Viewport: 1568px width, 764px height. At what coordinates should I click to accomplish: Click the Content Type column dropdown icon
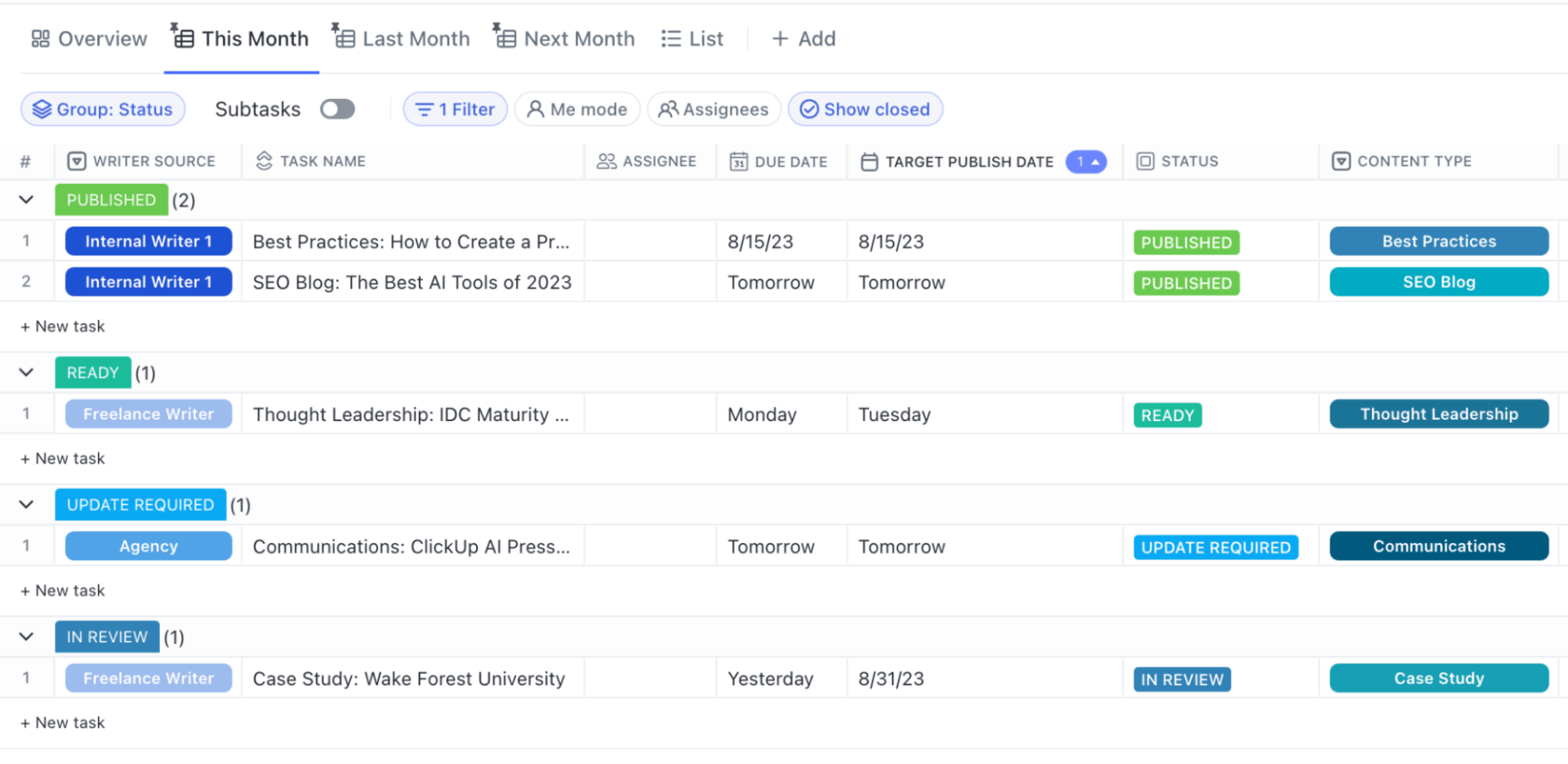1341,162
